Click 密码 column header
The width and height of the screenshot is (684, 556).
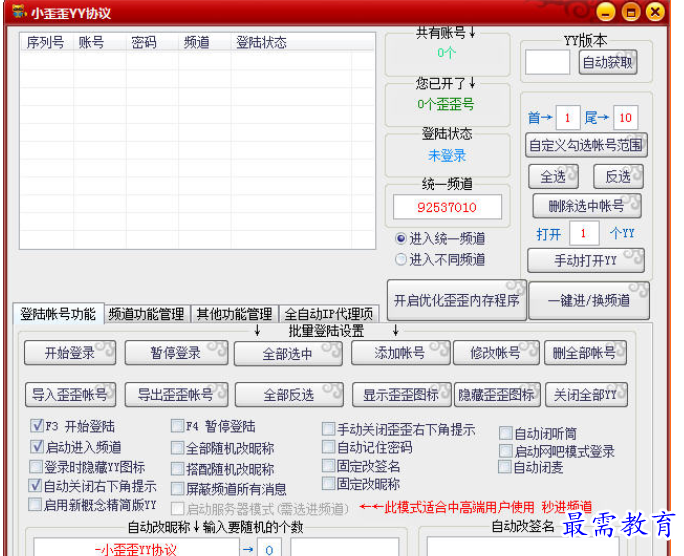[x=152, y=42]
